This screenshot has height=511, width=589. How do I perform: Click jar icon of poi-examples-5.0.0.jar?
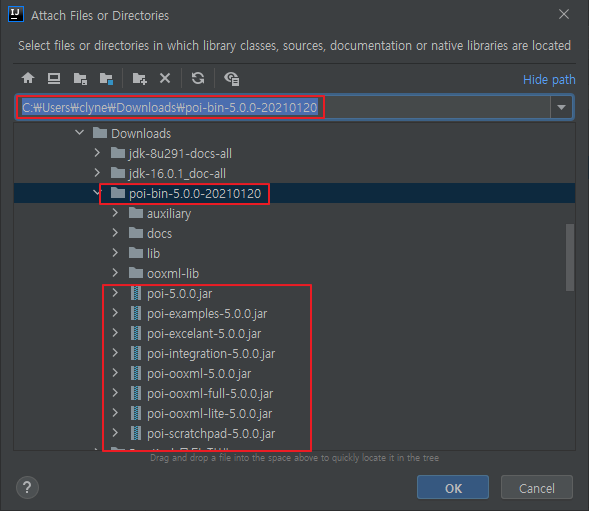coord(136,313)
